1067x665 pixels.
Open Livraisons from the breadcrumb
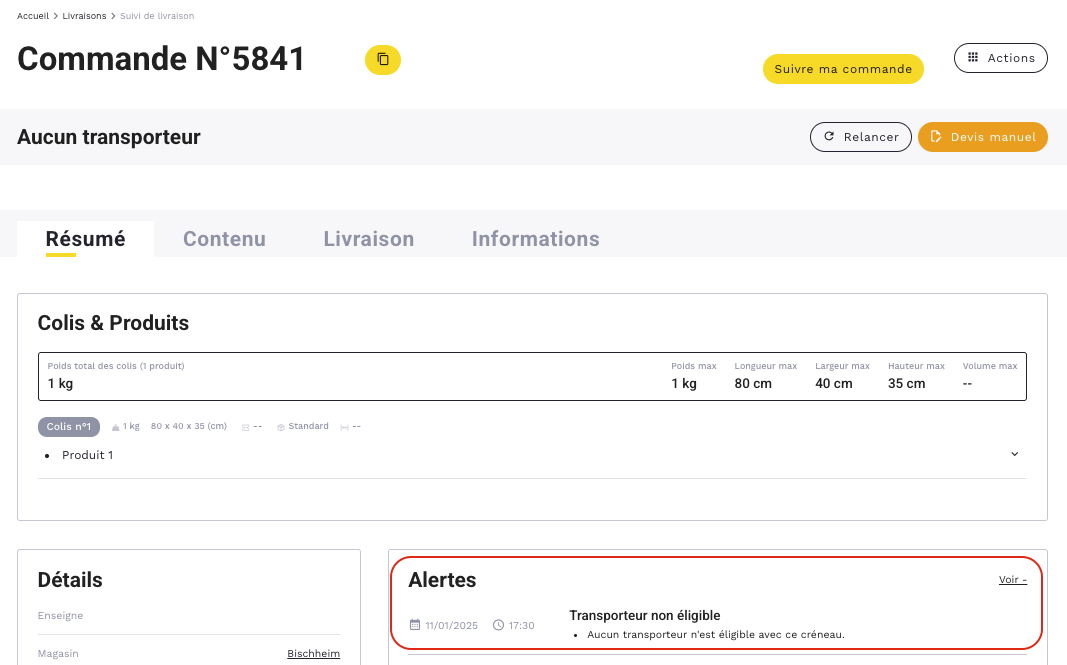pos(84,16)
